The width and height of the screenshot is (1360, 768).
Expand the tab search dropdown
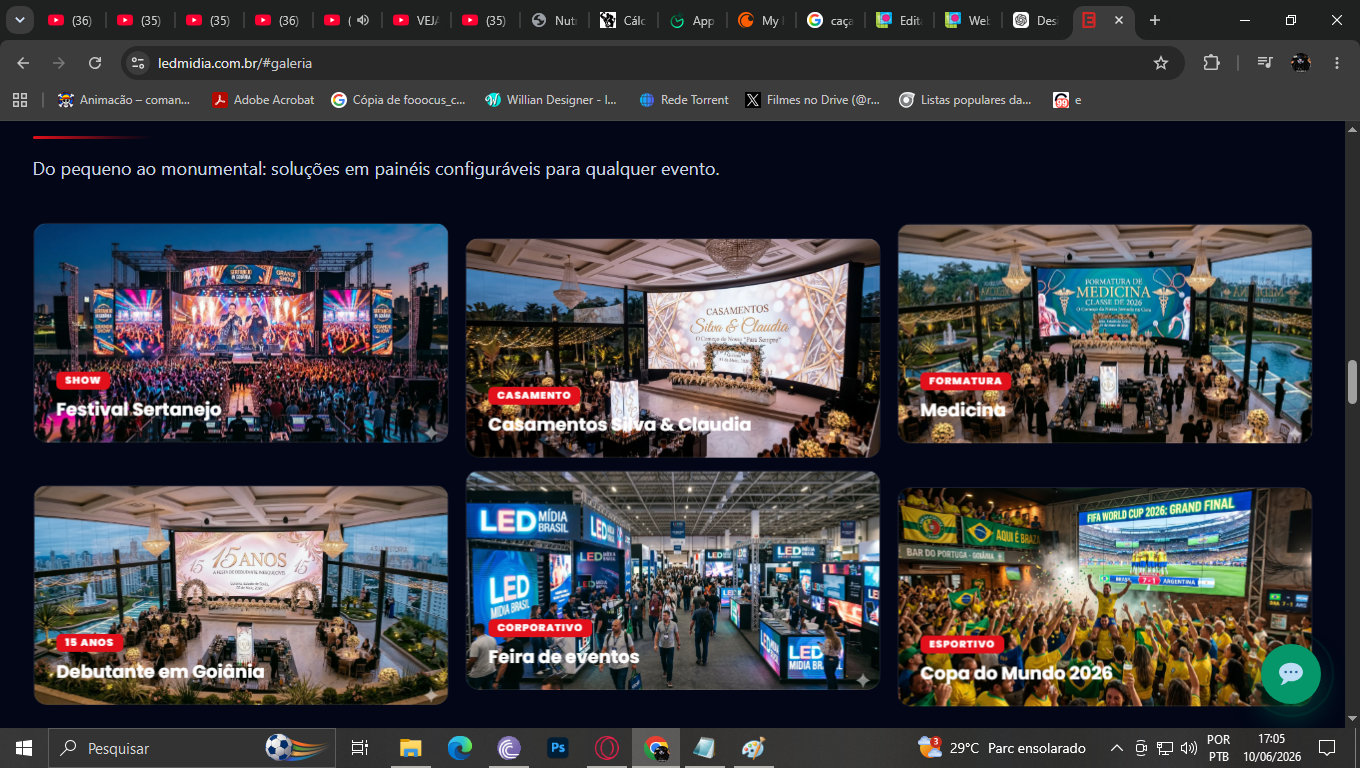[x=19, y=20]
